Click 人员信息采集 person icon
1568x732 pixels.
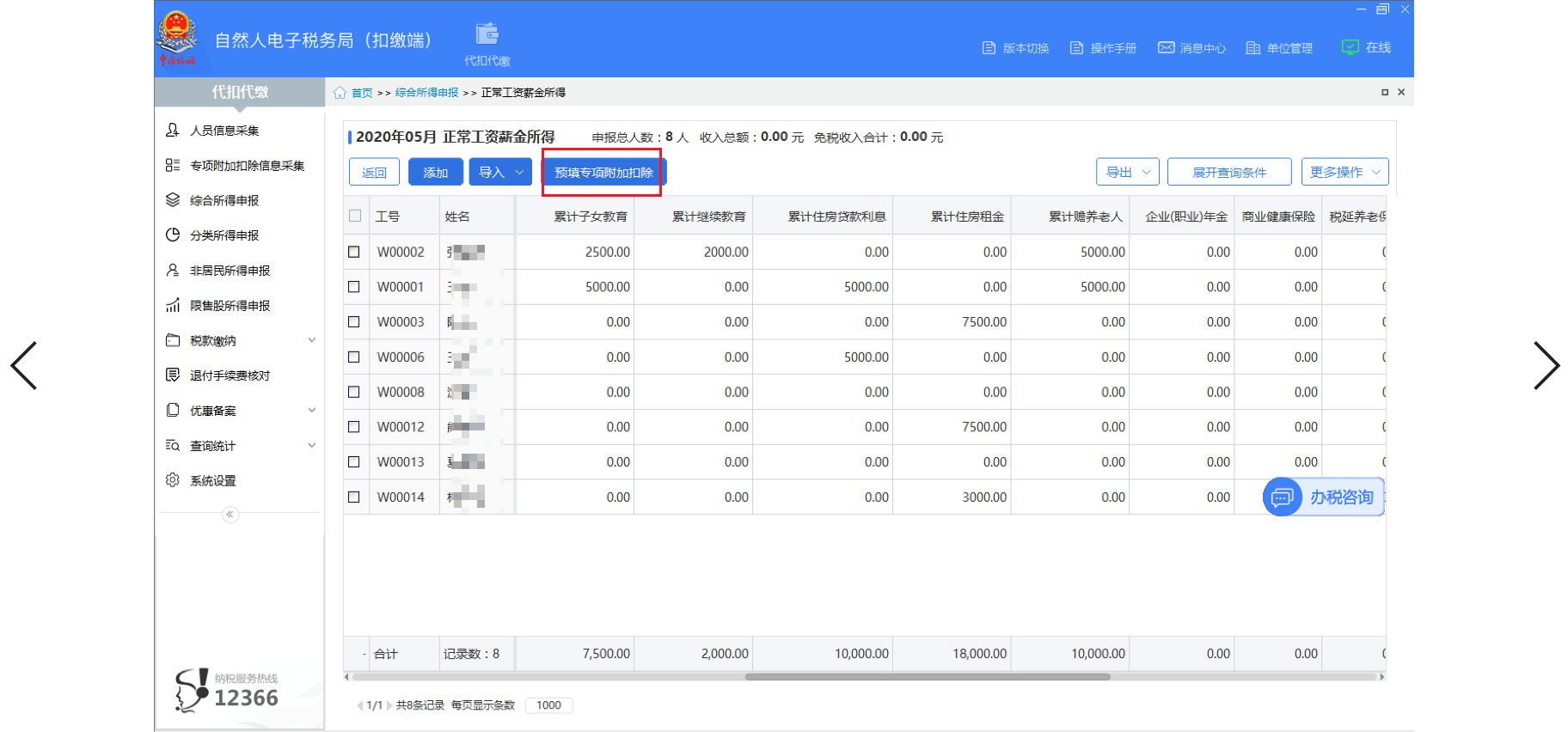point(173,130)
